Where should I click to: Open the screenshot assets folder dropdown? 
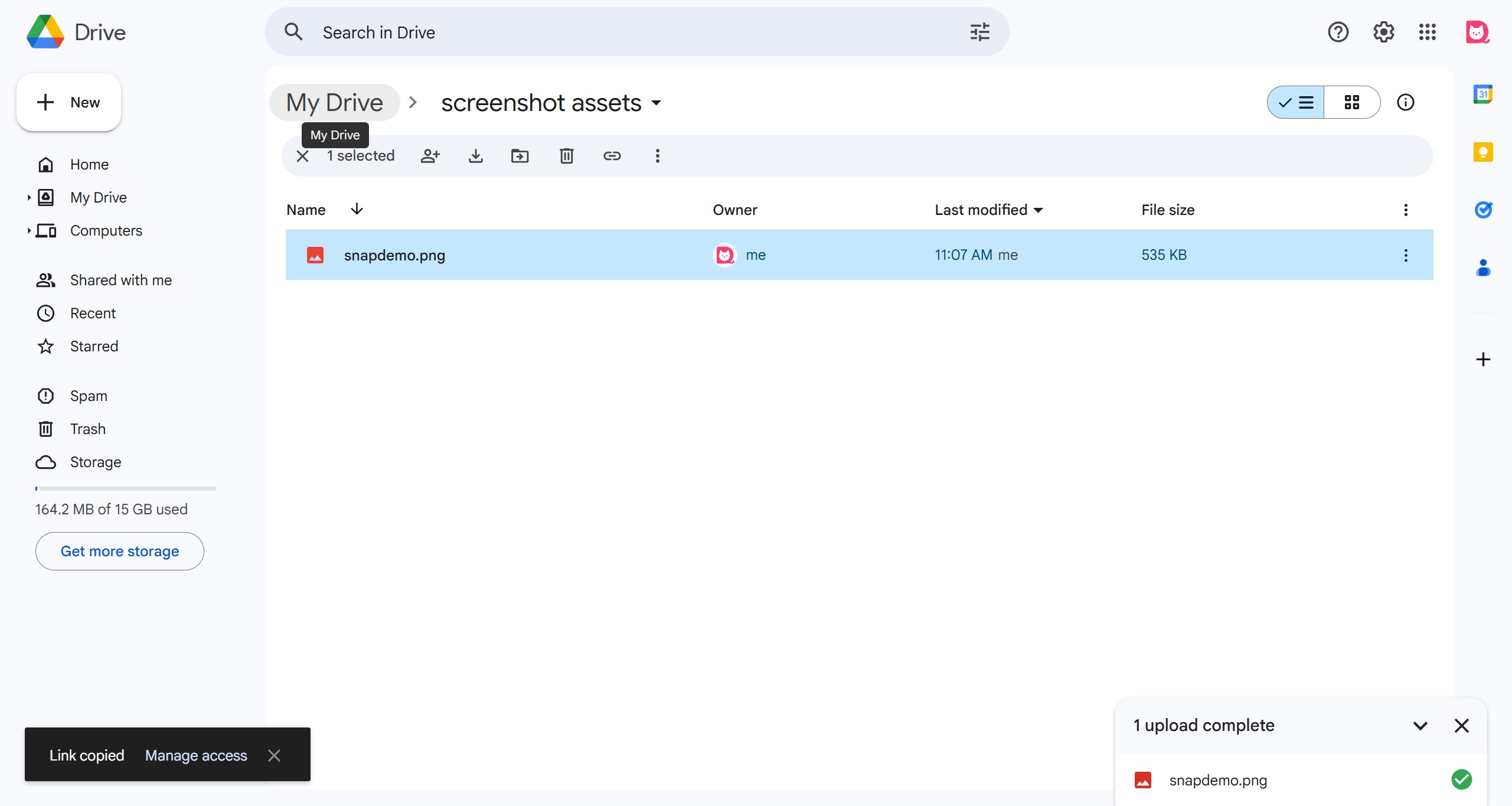click(x=657, y=103)
